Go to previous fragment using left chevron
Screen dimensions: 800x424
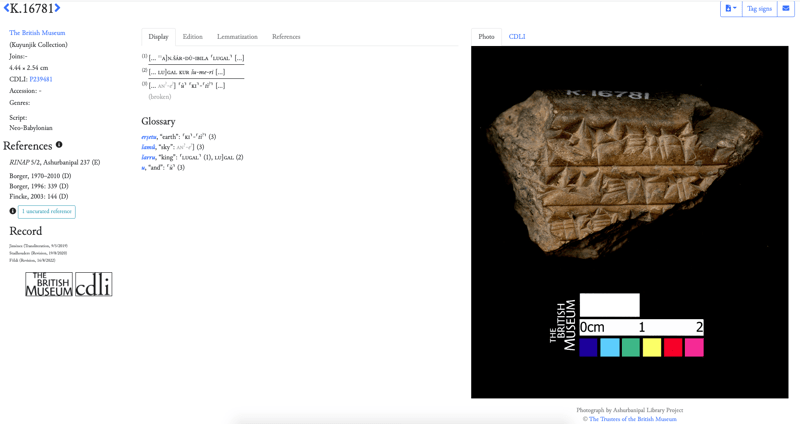click(x=6, y=9)
